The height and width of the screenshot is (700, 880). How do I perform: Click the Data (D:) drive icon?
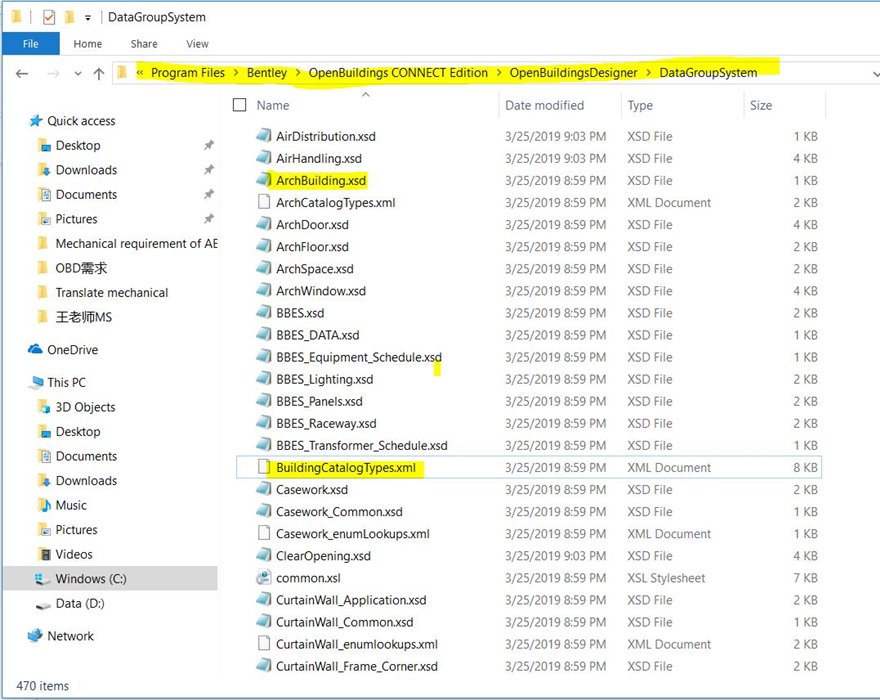(43, 605)
